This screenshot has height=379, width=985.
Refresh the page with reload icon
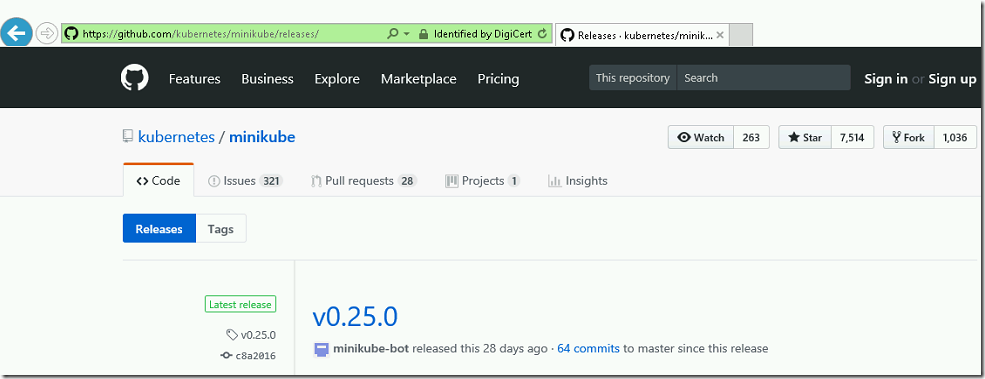pos(543,34)
